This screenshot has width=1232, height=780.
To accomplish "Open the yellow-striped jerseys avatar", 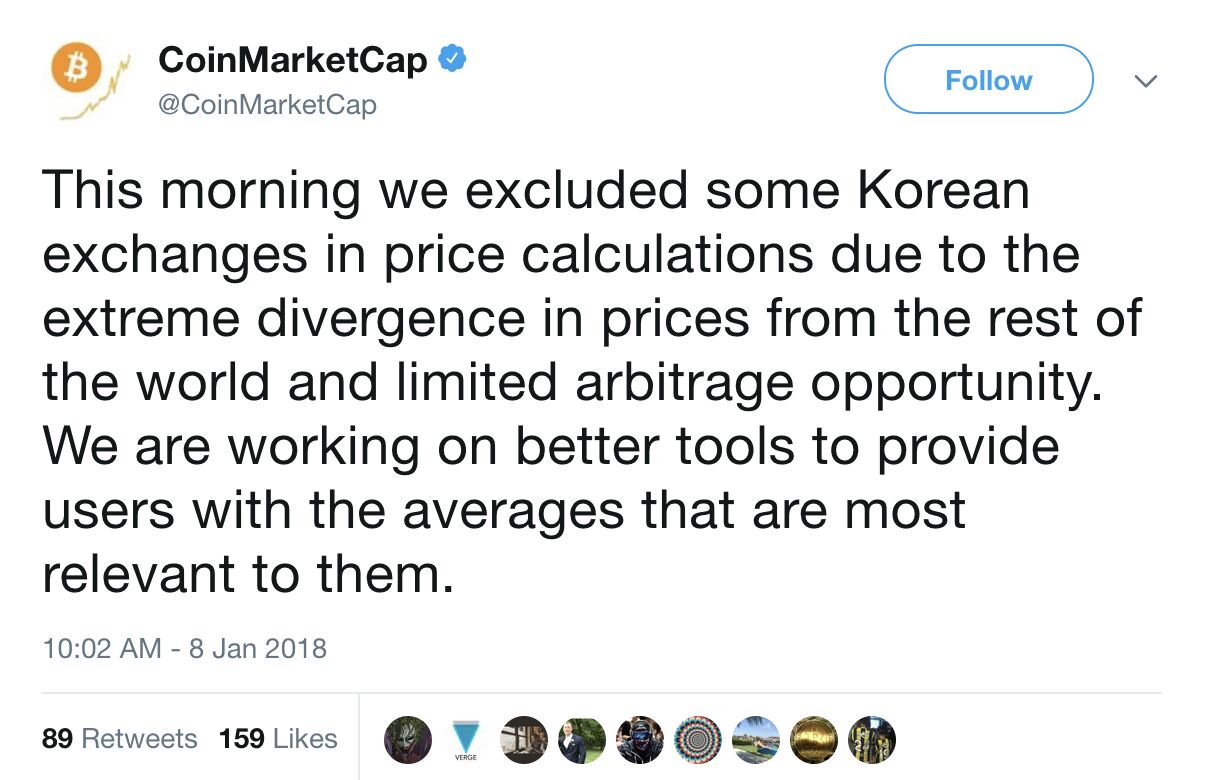I will (872, 739).
